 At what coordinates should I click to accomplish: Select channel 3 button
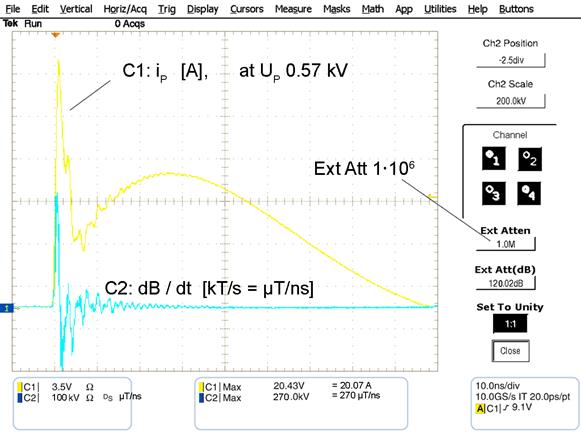click(494, 193)
